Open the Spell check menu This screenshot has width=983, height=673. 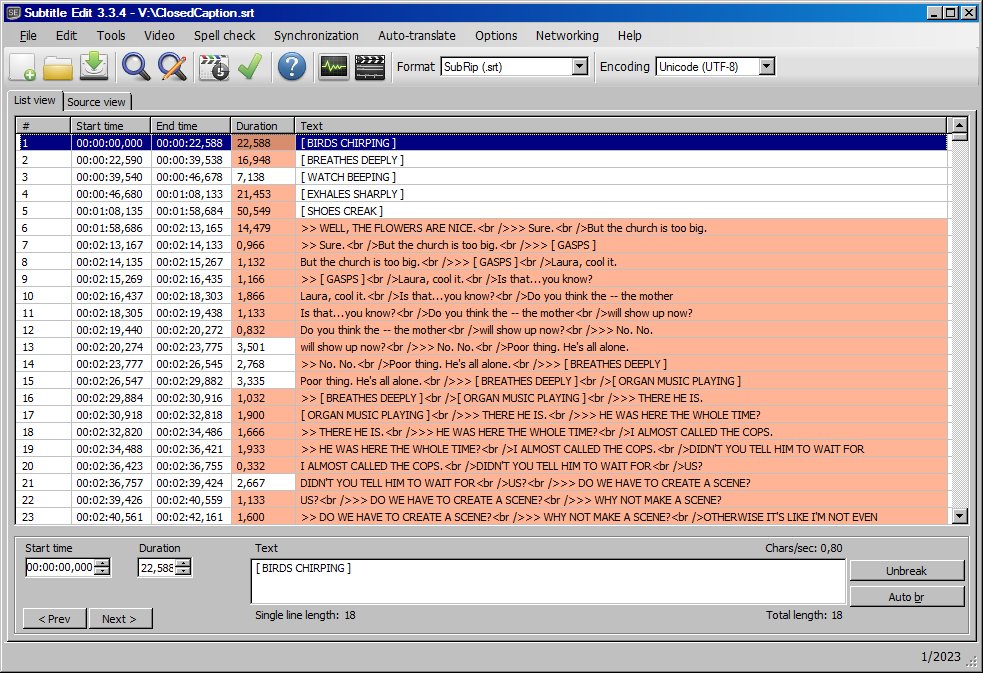[224, 36]
